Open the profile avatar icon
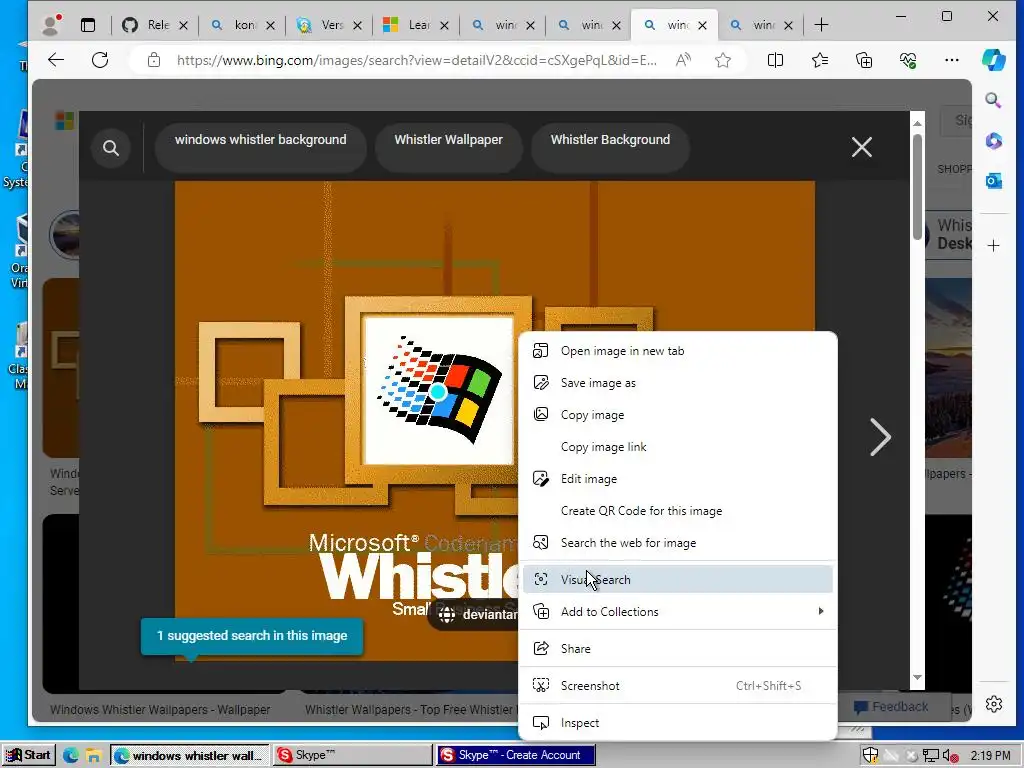The height and width of the screenshot is (768, 1024). tap(52, 25)
